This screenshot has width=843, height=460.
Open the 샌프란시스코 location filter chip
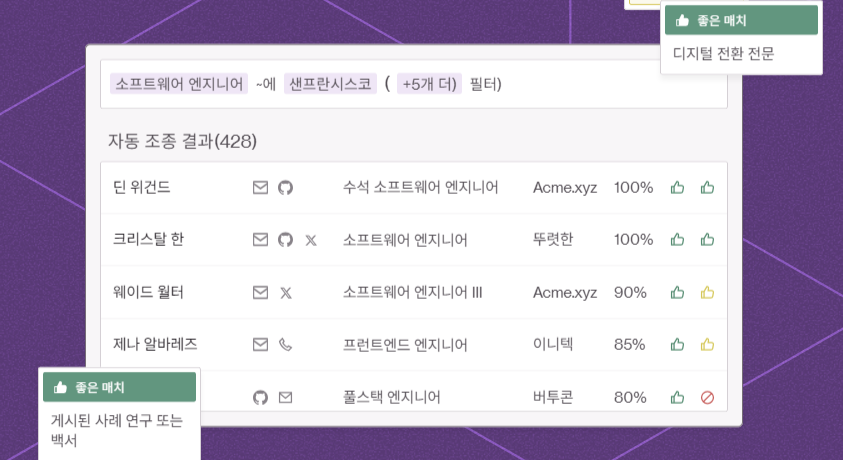pyautogui.click(x=330, y=84)
